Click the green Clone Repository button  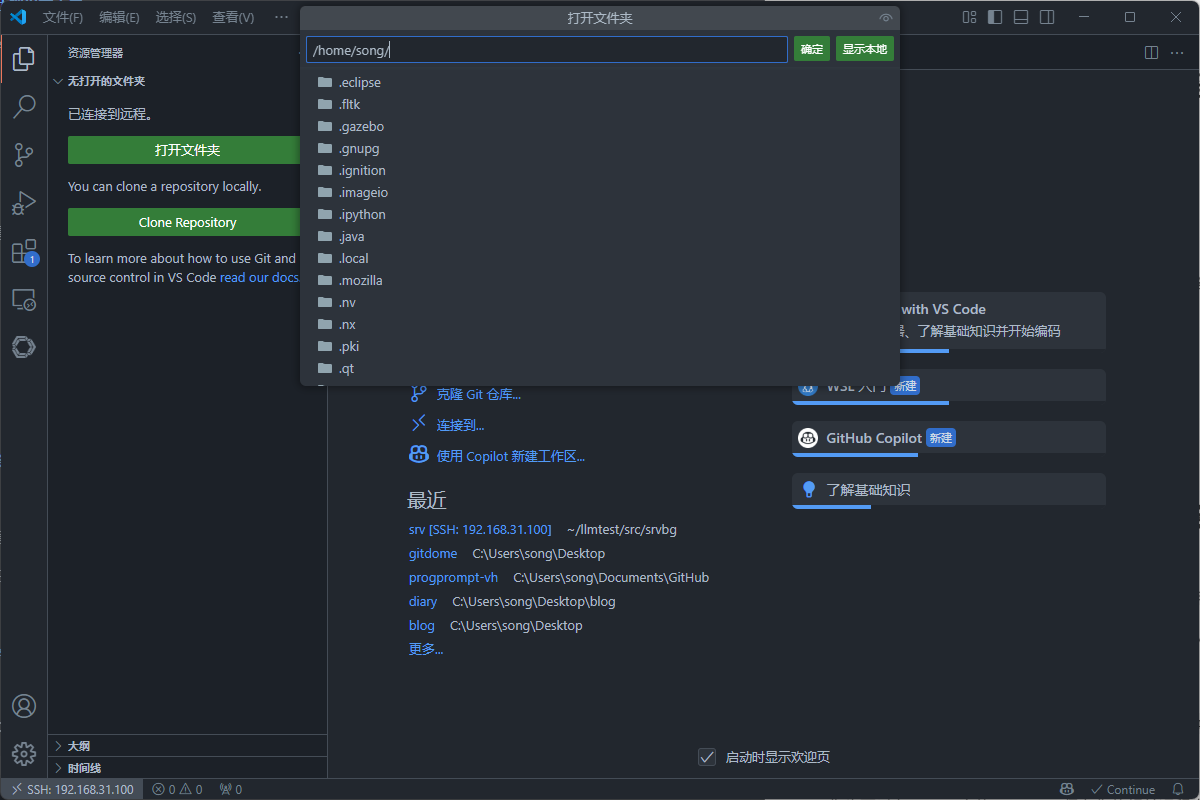tap(187, 222)
